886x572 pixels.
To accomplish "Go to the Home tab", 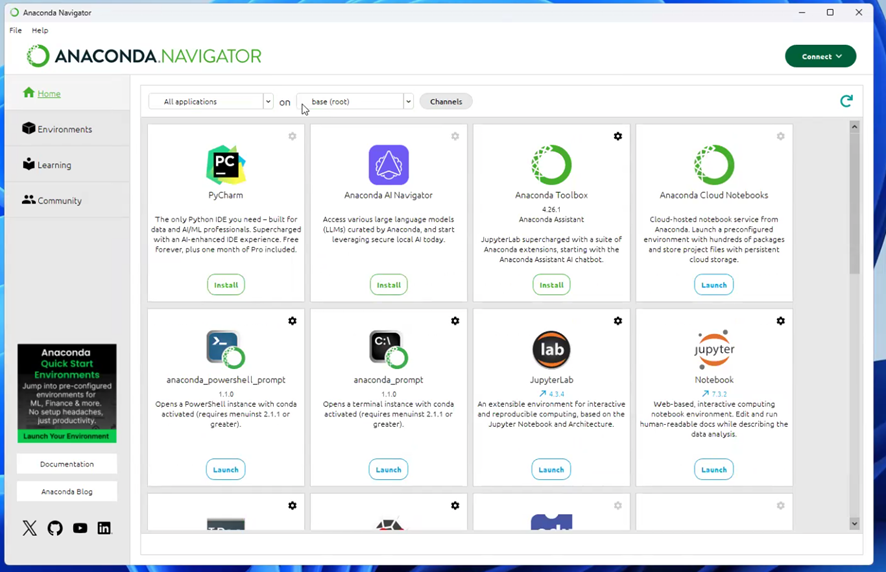I will coord(68,93).
